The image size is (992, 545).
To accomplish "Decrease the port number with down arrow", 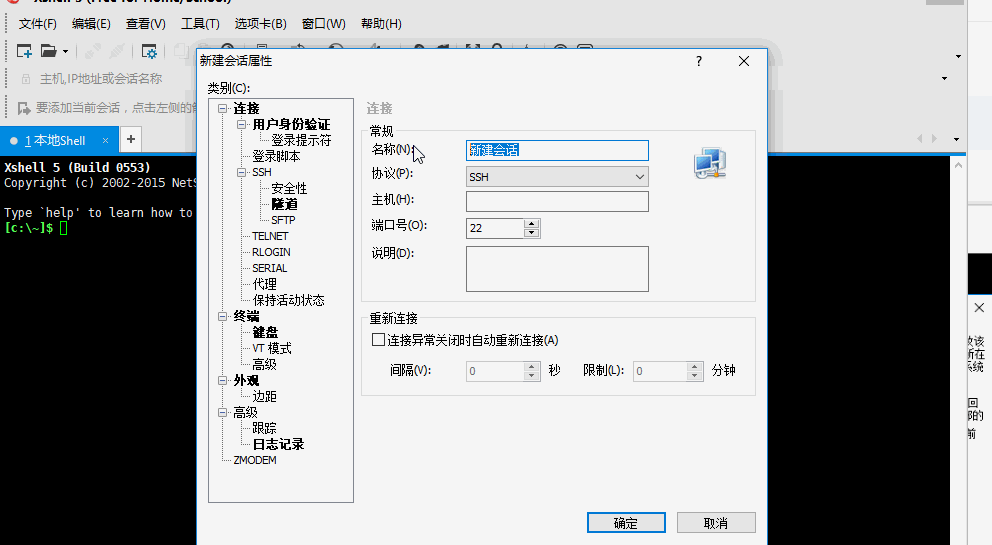I will (x=532, y=233).
